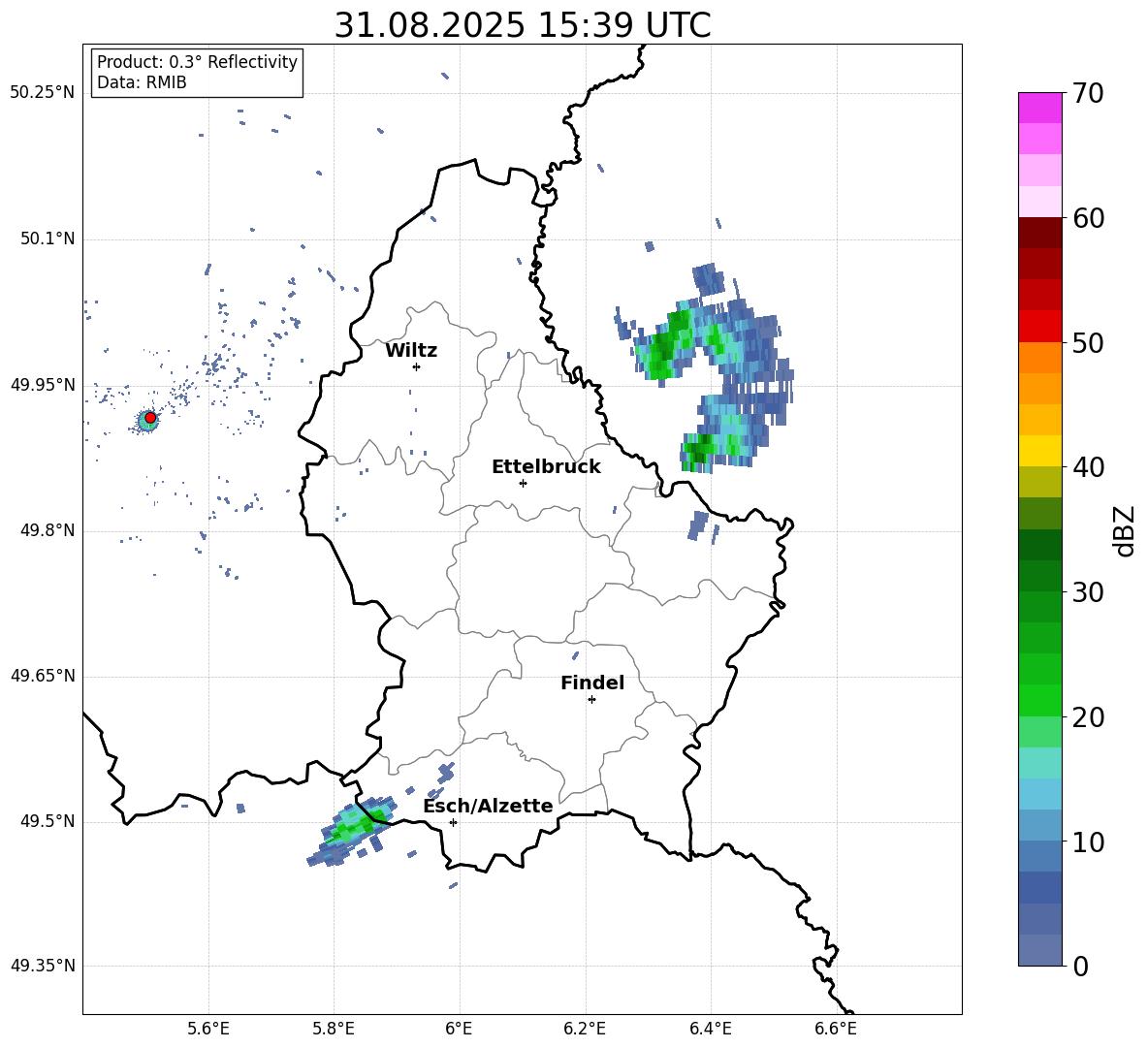The width and height of the screenshot is (1148, 1048).
Task: Click the 5.8°E longitude label
Action: pyautogui.click(x=334, y=1029)
